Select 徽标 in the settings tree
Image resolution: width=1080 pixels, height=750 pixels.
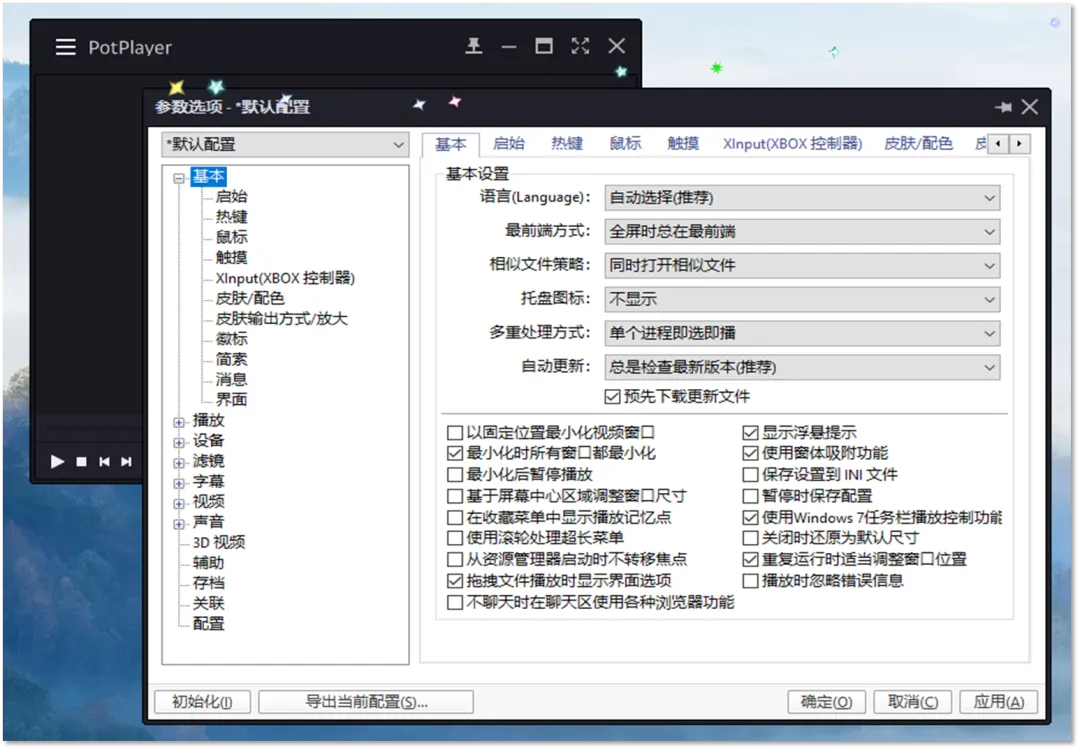point(231,339)
